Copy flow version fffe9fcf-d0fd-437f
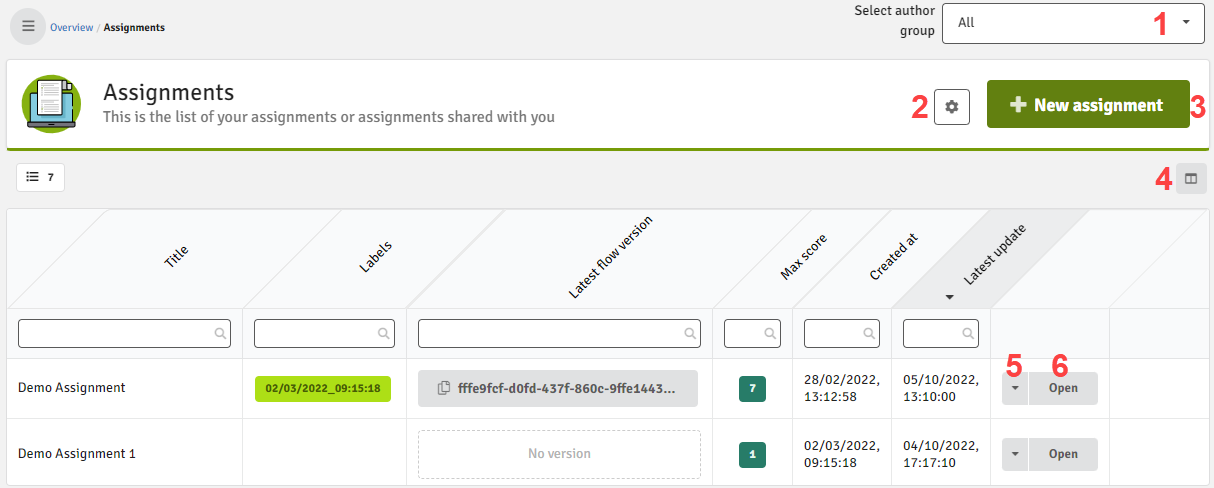This screenshot has width=1214, height=488. pos(558,388)
